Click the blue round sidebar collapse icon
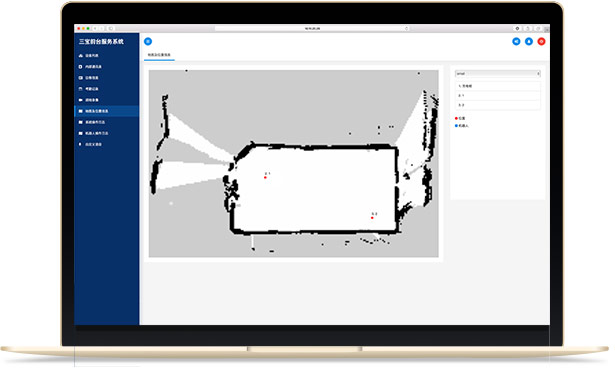Screen dimensions: 615x372 (148, 42)
